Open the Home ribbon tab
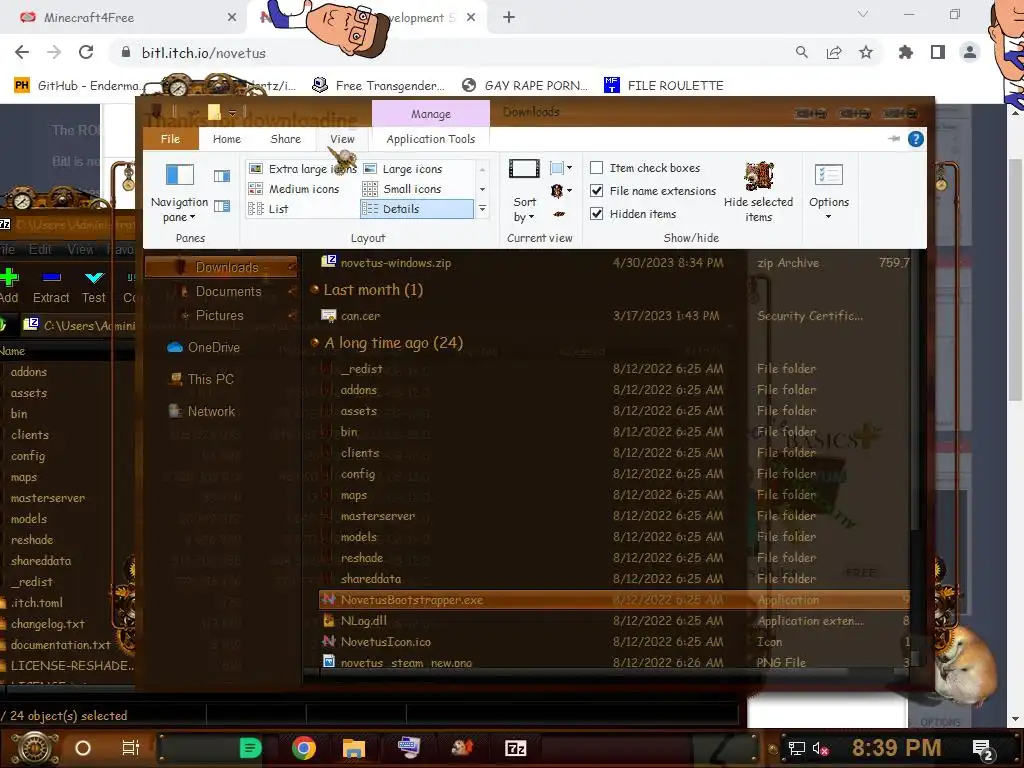 coord(227,138)
